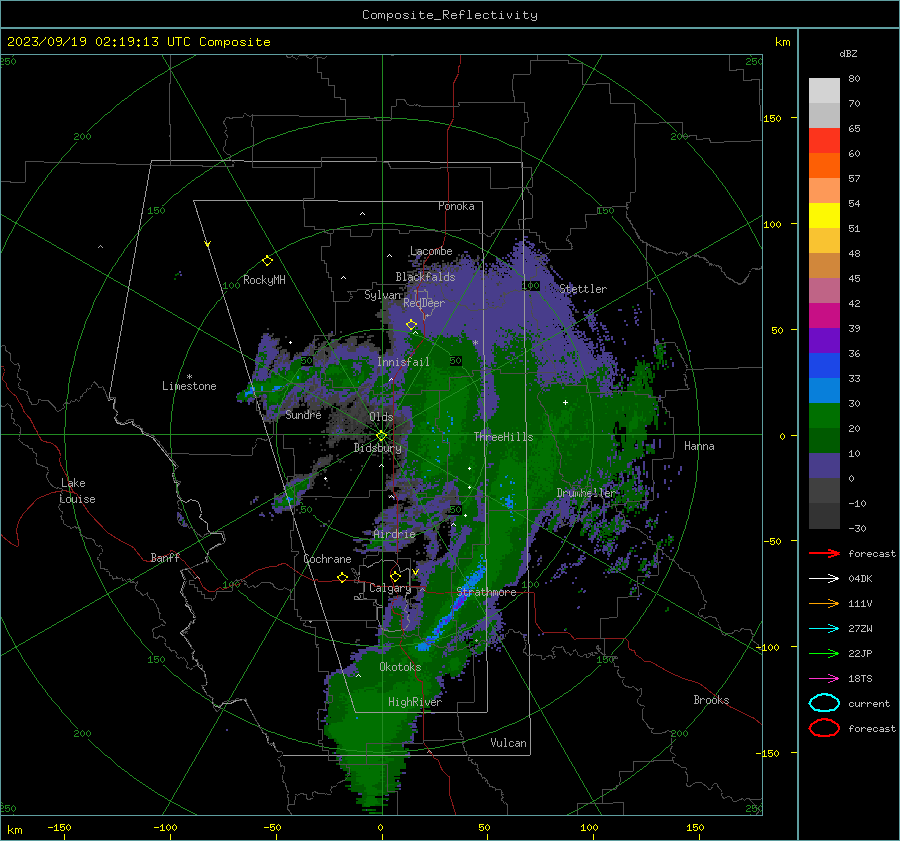This screenshot has height=841, width=900.
Task: Click the yellow diamond marker at RedDeer
Action: click(x=411, y=325)
